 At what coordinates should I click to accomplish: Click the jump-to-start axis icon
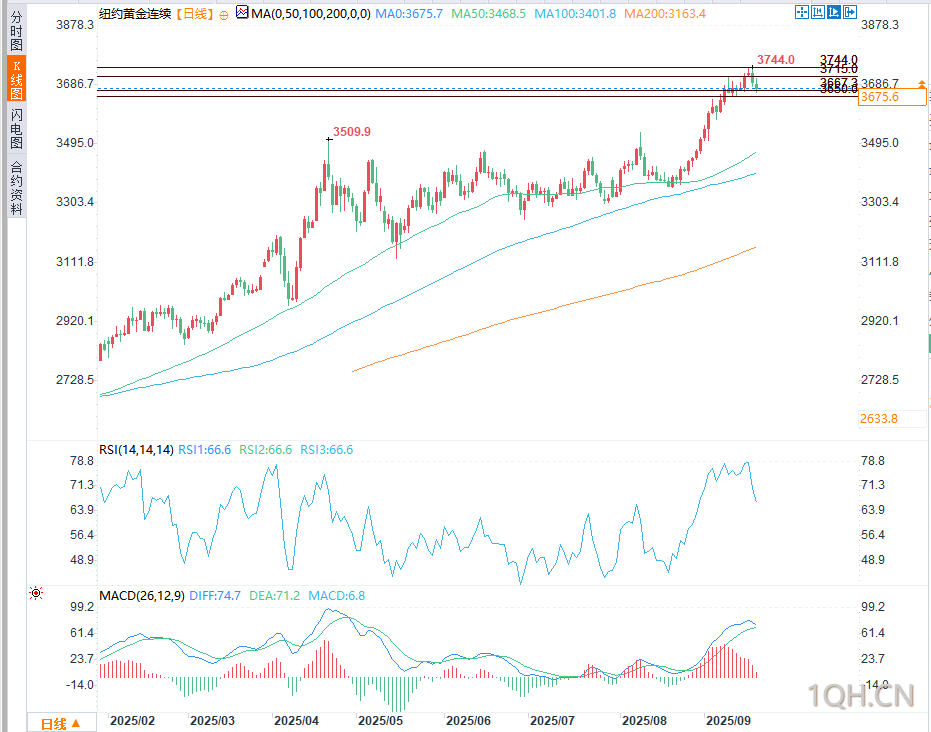(818, 12)
